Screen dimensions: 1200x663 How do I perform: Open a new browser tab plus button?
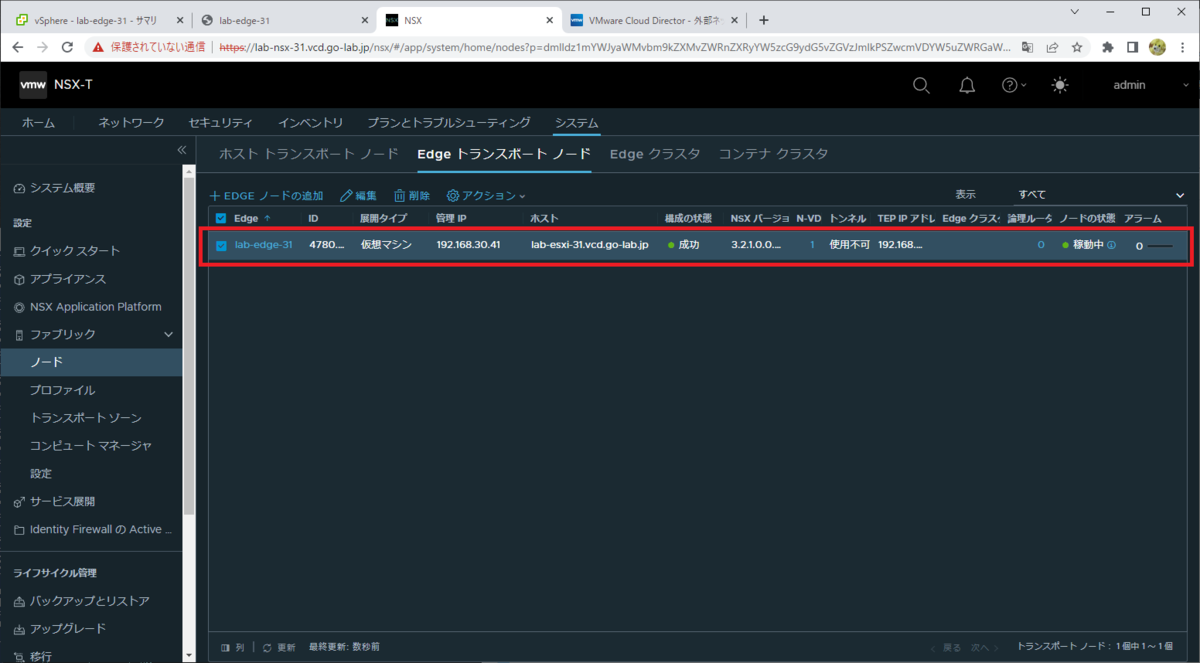coord(764,20)
